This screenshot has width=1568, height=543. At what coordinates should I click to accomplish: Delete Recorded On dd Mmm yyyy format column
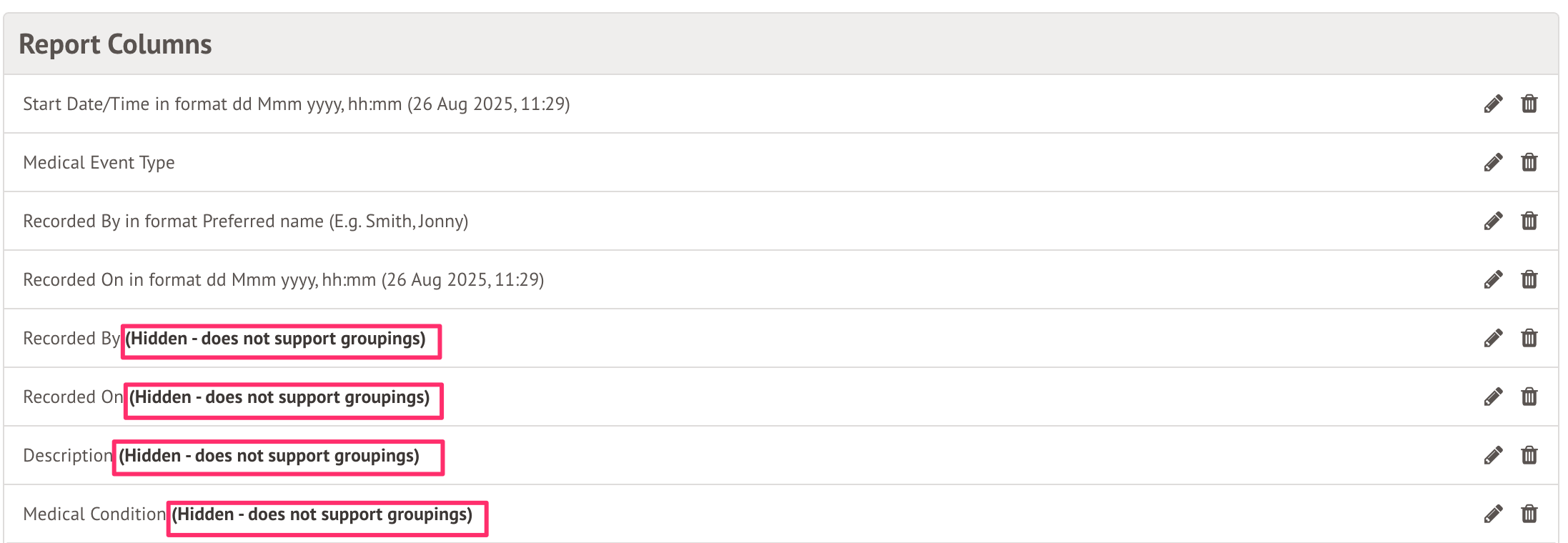click(x=1529, y=280)
